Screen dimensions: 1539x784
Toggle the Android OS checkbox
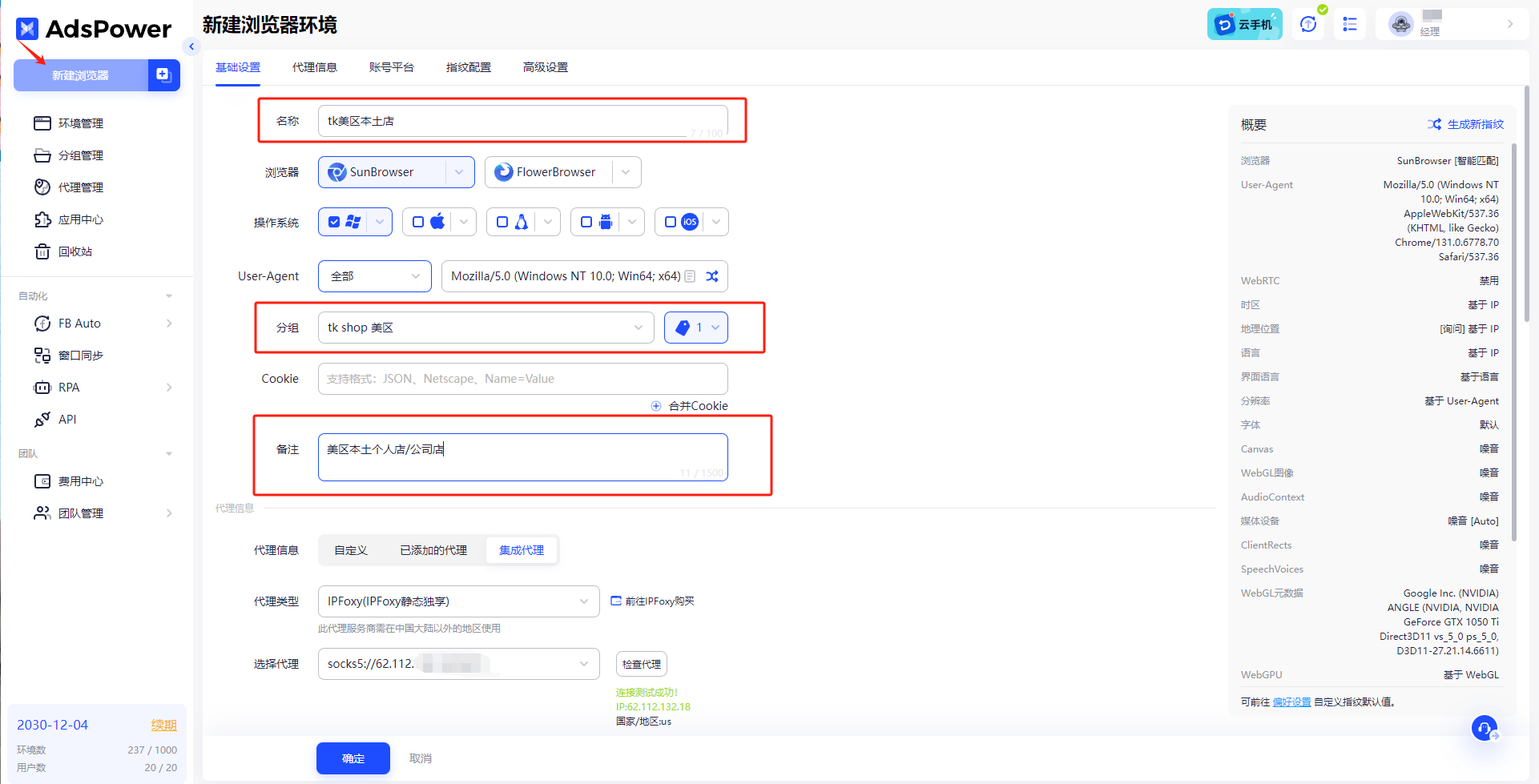point(586,222)
